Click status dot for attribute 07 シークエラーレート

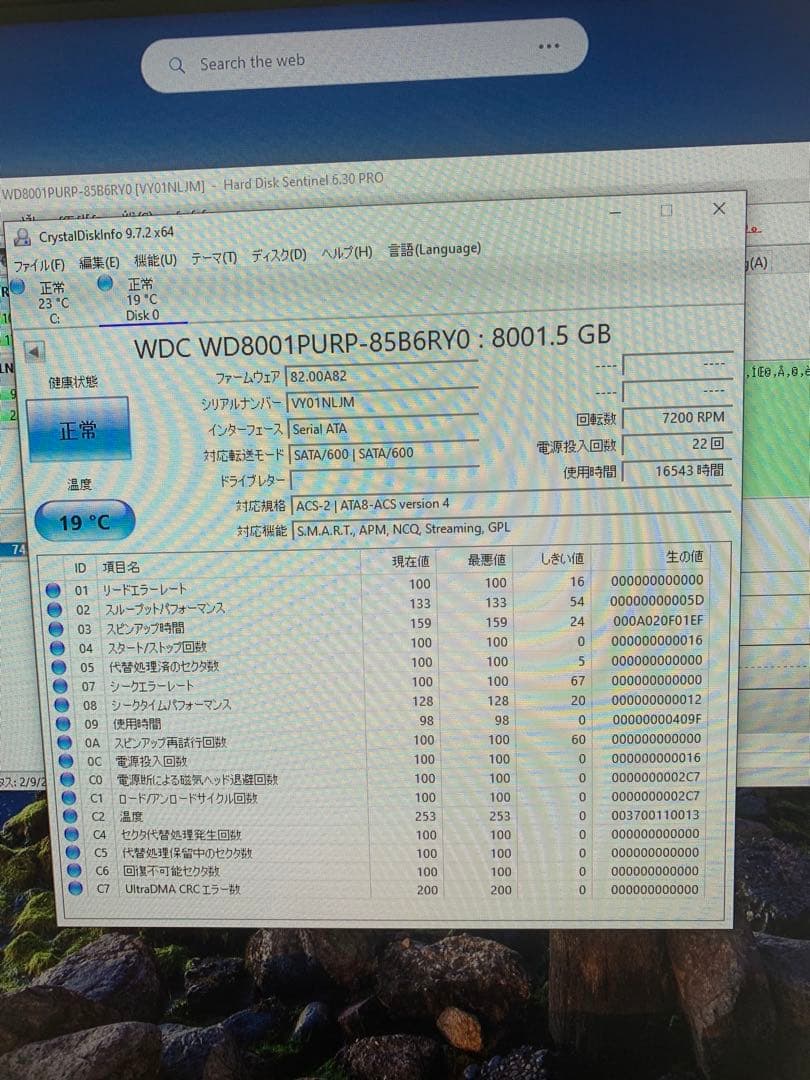pyautogui.click(x=60, y=686)
